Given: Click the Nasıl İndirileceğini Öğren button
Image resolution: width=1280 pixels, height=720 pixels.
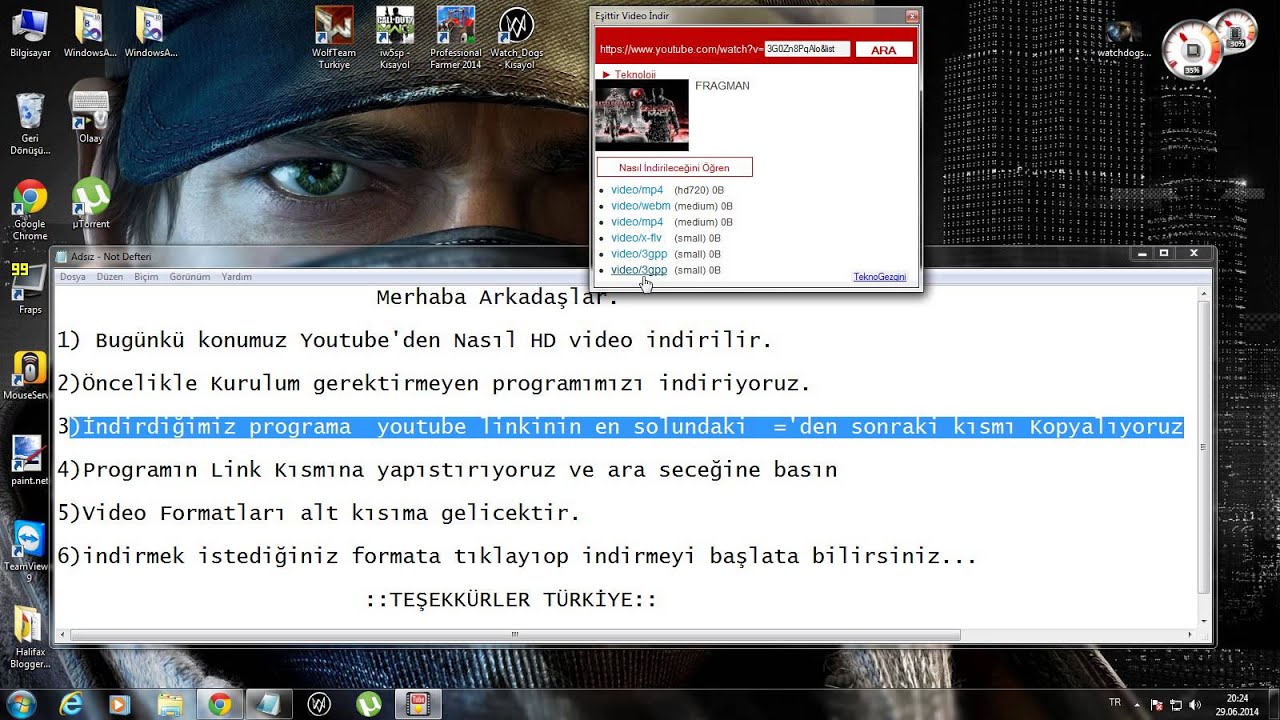Looking at the screenshot, I should (675, 168).
